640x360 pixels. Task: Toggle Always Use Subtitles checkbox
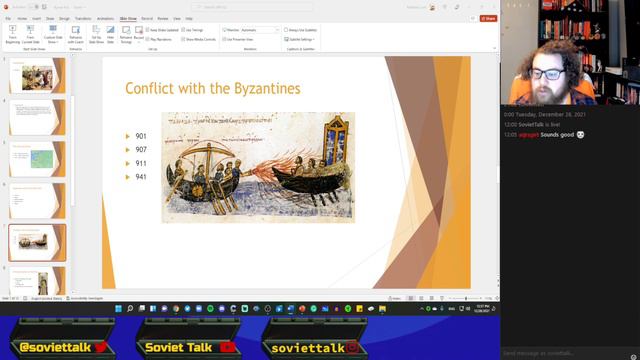[300, 30]
